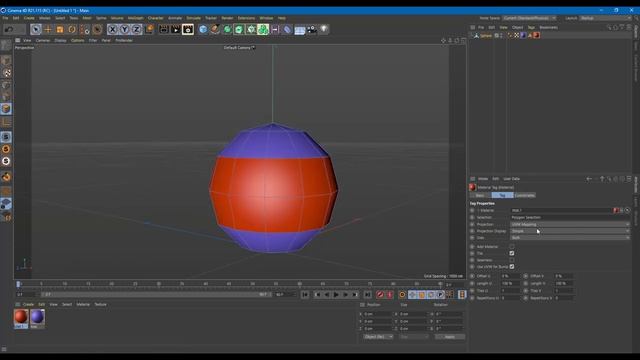Toggle coordinate system World/Object icon
The width and height of the screenshot is (640, 360).
(x=149, y=29)
